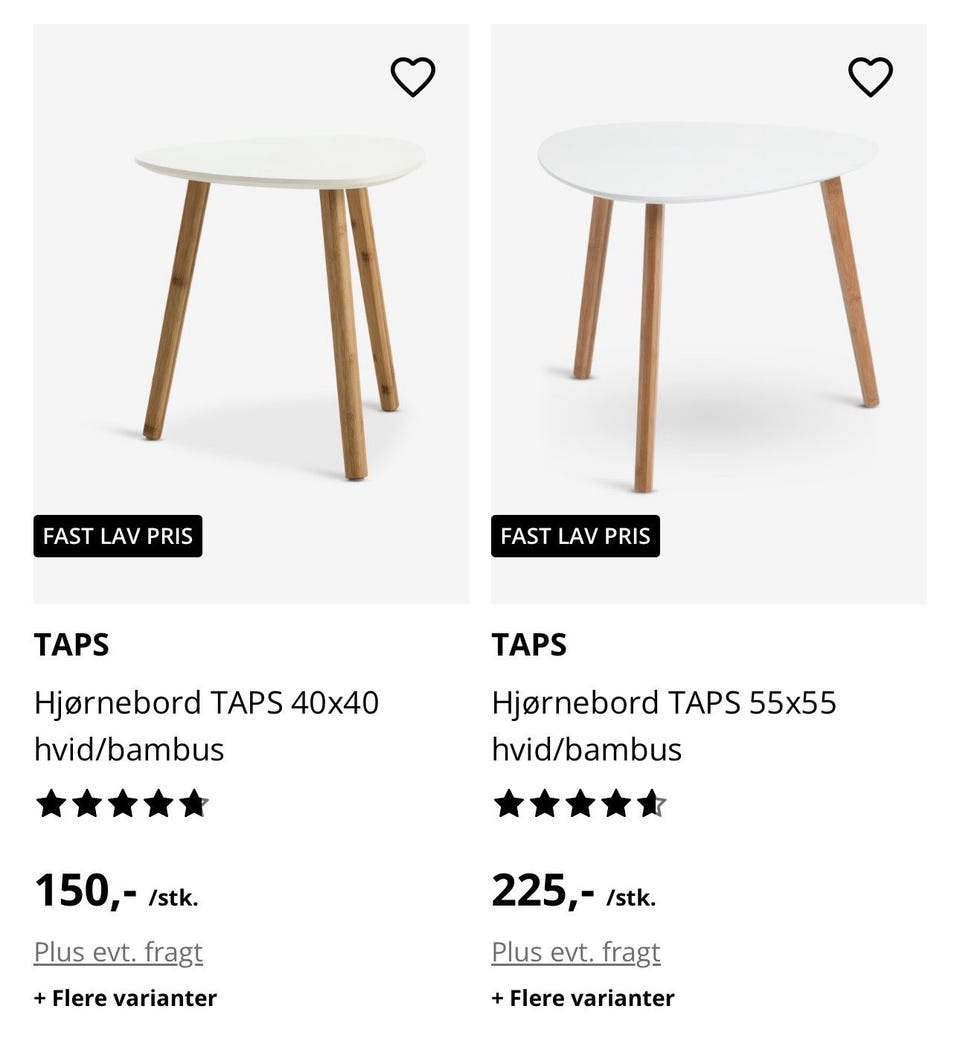
Task: View star rating reviews for 55x55 table
Action: [x=579, y=804]
